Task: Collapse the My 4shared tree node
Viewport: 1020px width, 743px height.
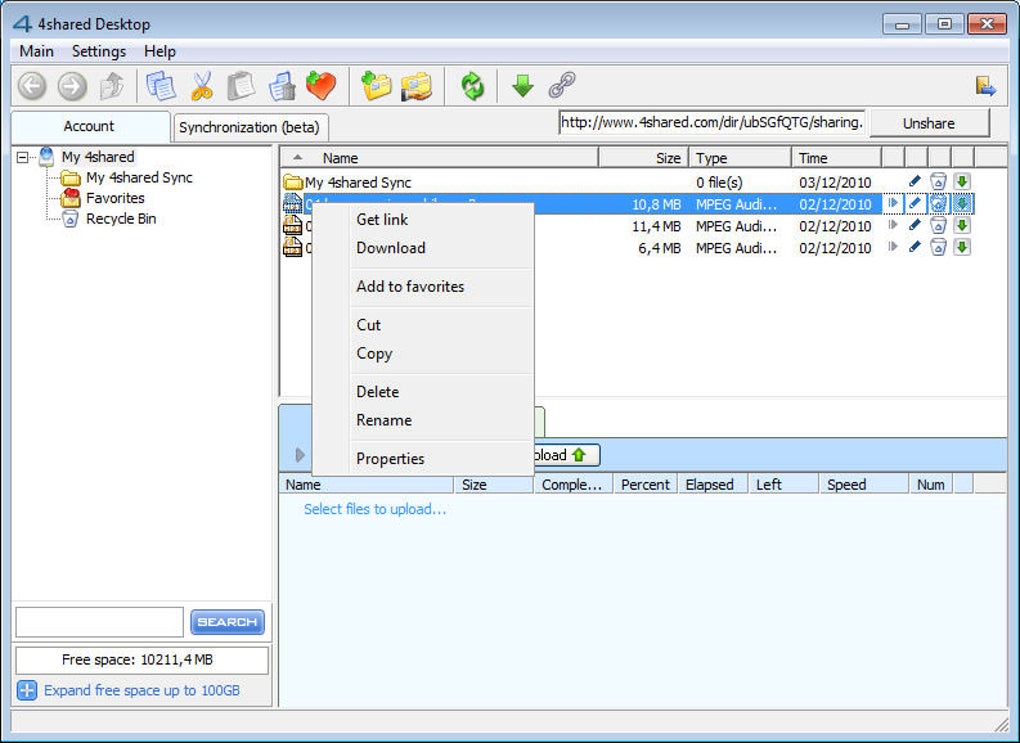Action: 23,157
